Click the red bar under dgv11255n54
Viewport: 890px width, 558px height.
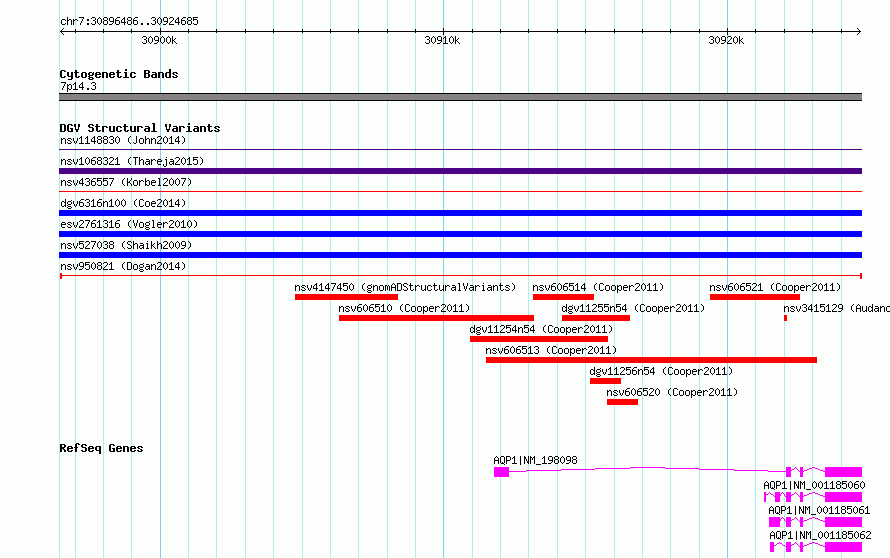595,318
